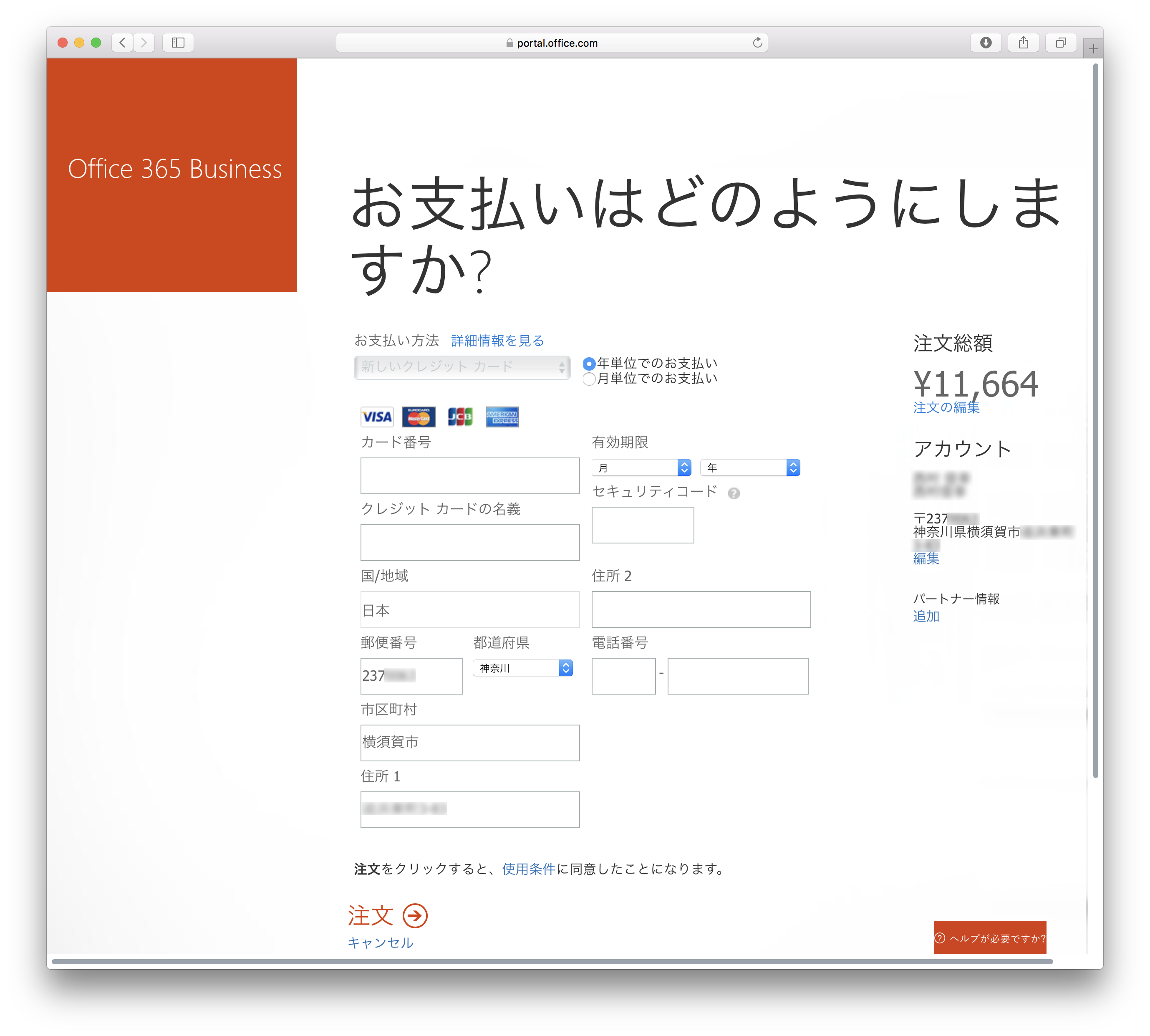1150x1036 pixels.
Task: Click the キャンセル link
Action: point(380,943)
